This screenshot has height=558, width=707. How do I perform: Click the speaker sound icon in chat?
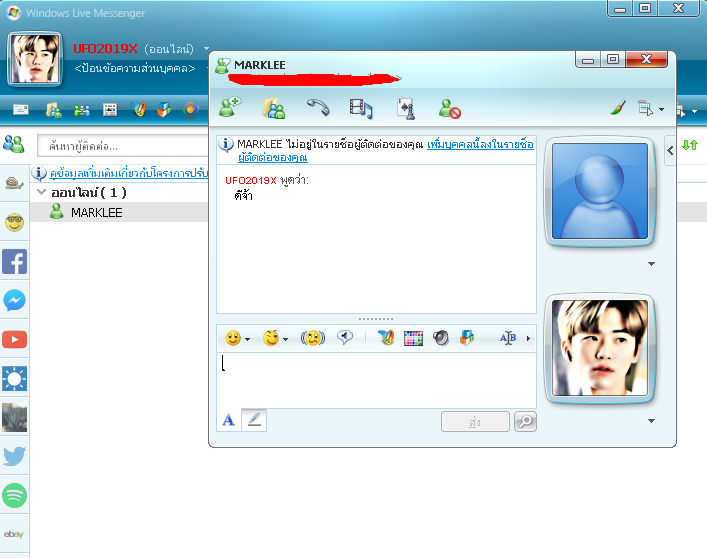[441, 338]
